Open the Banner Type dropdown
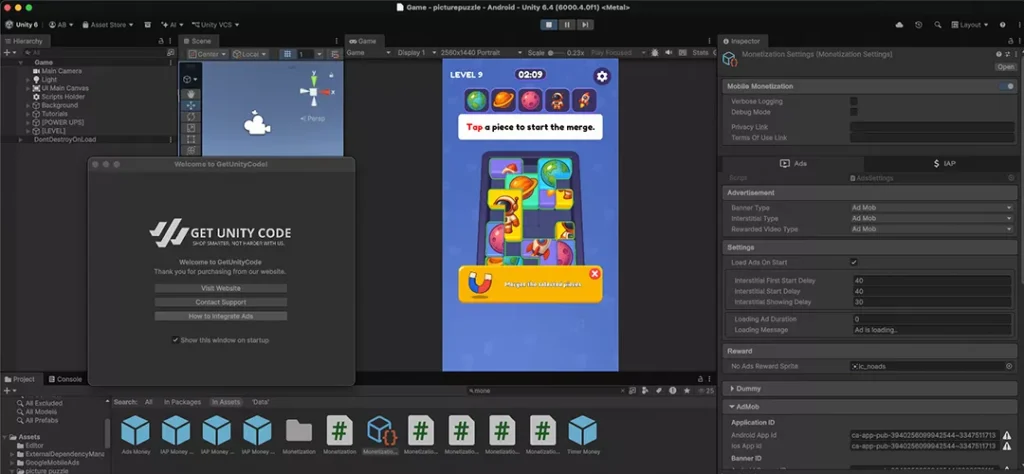 tap(931, 208)
